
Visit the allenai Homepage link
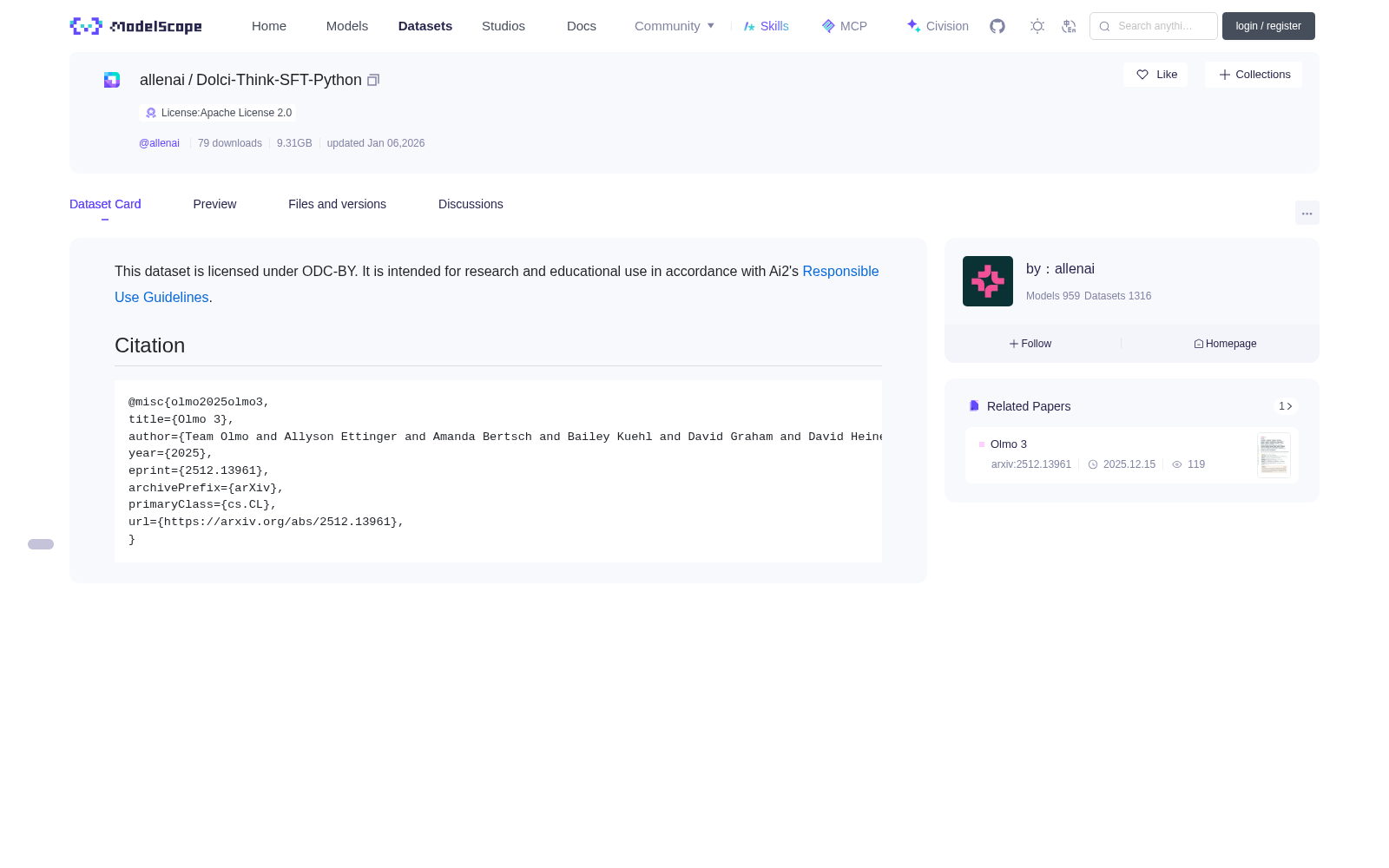[x=1225, y=344]
